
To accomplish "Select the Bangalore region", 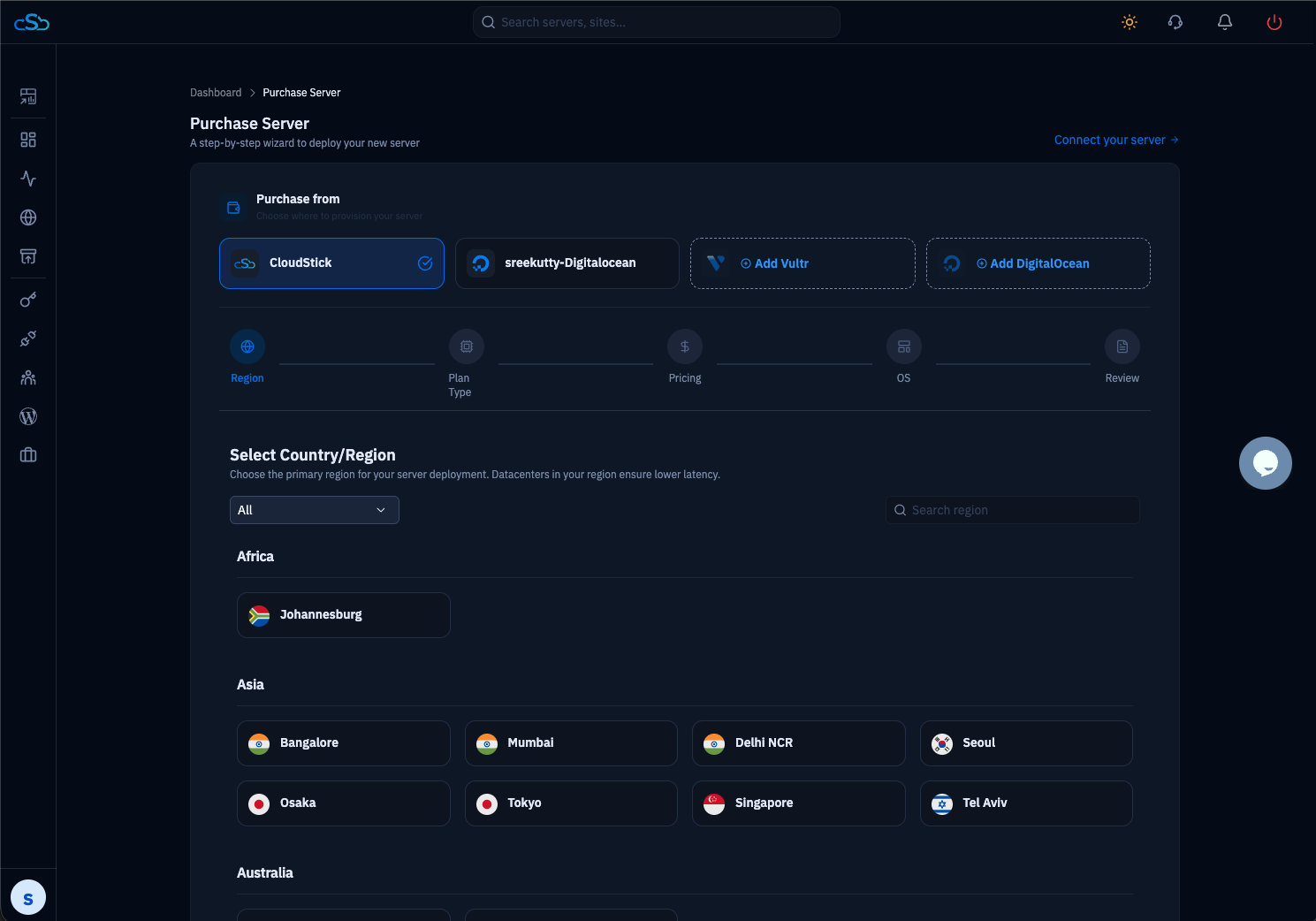I will [x=344, y=743].
